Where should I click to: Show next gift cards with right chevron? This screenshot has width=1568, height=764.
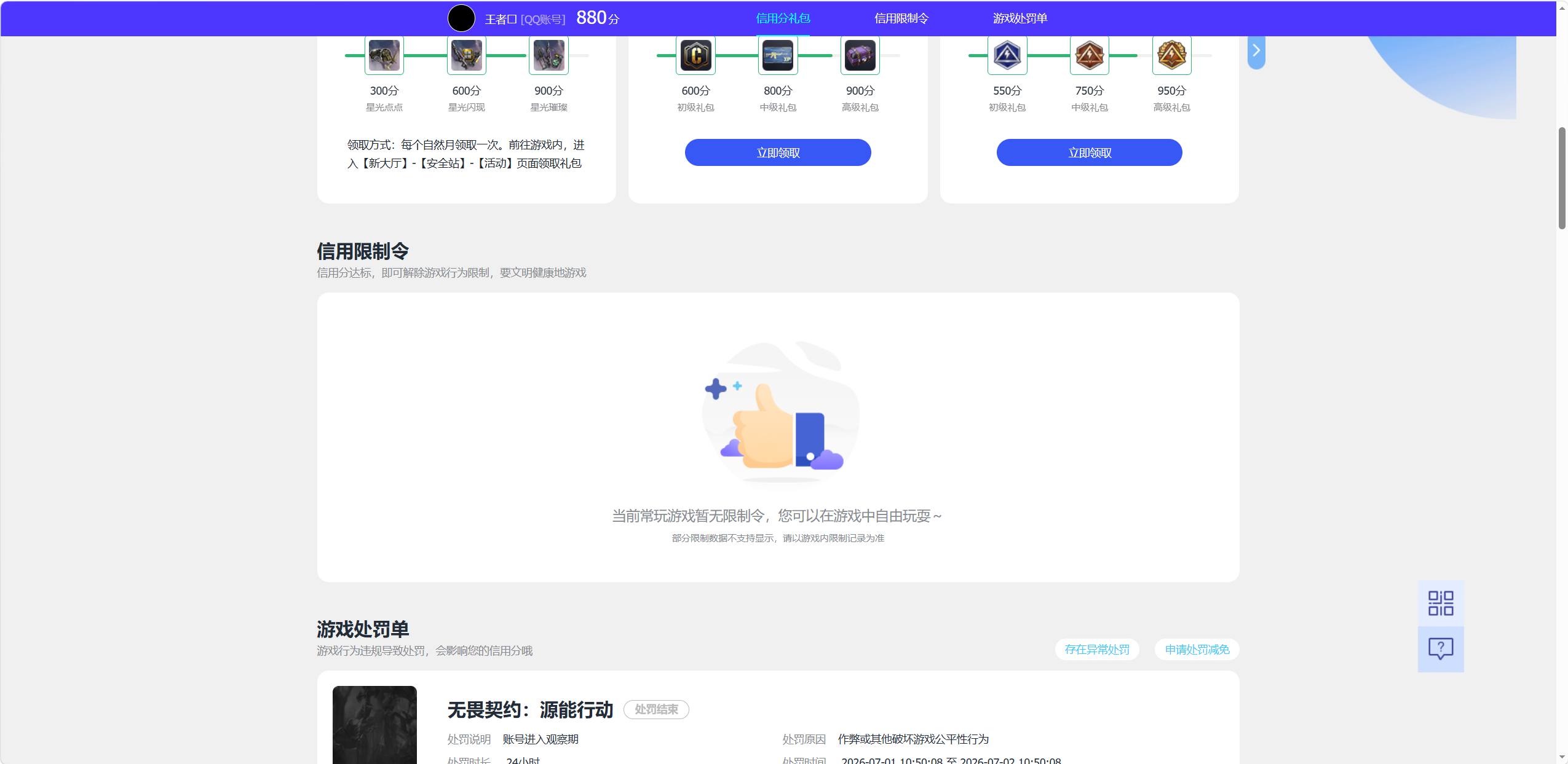tap(1256, 50)
